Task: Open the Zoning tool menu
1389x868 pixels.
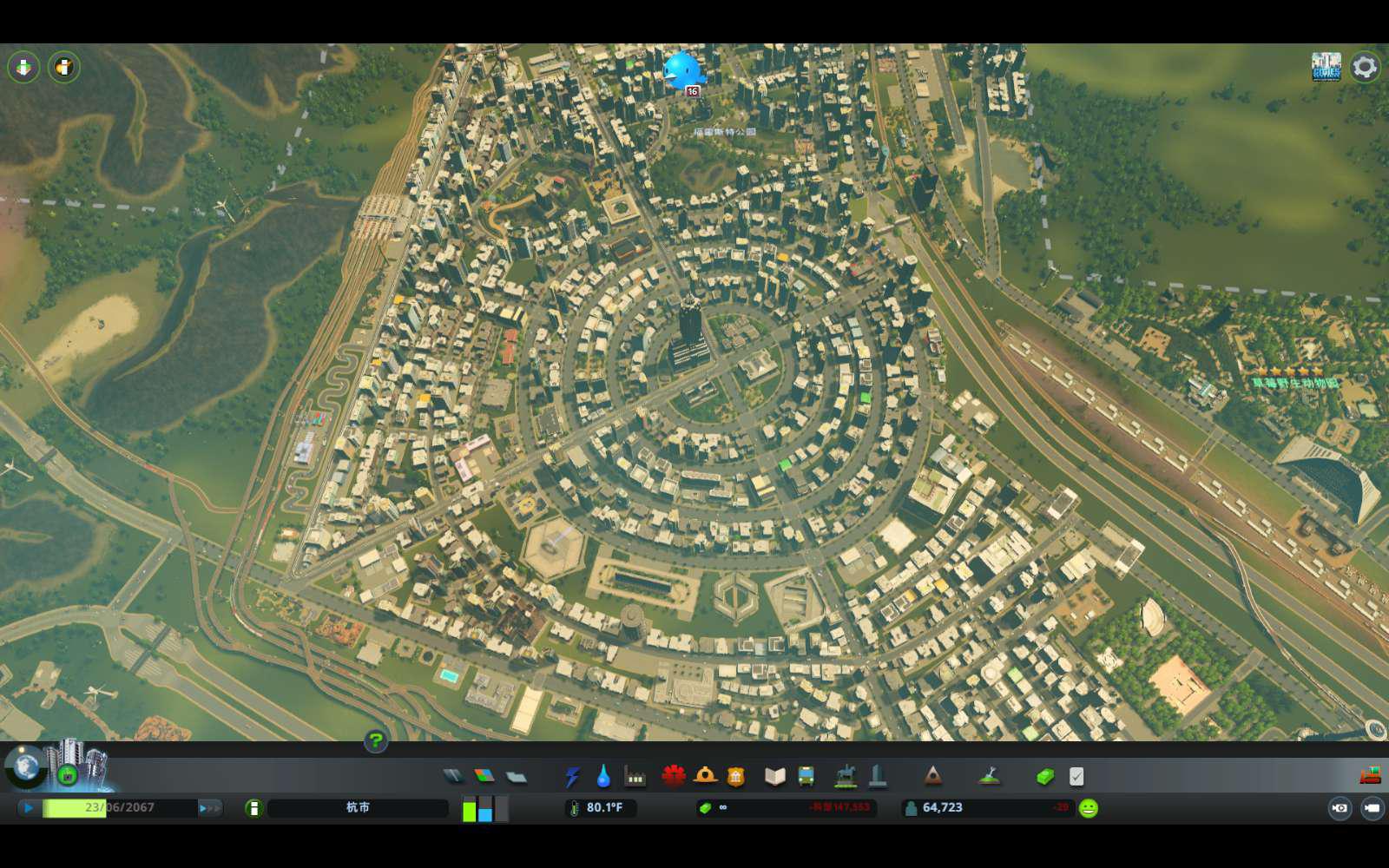Action: pos(484,776)
